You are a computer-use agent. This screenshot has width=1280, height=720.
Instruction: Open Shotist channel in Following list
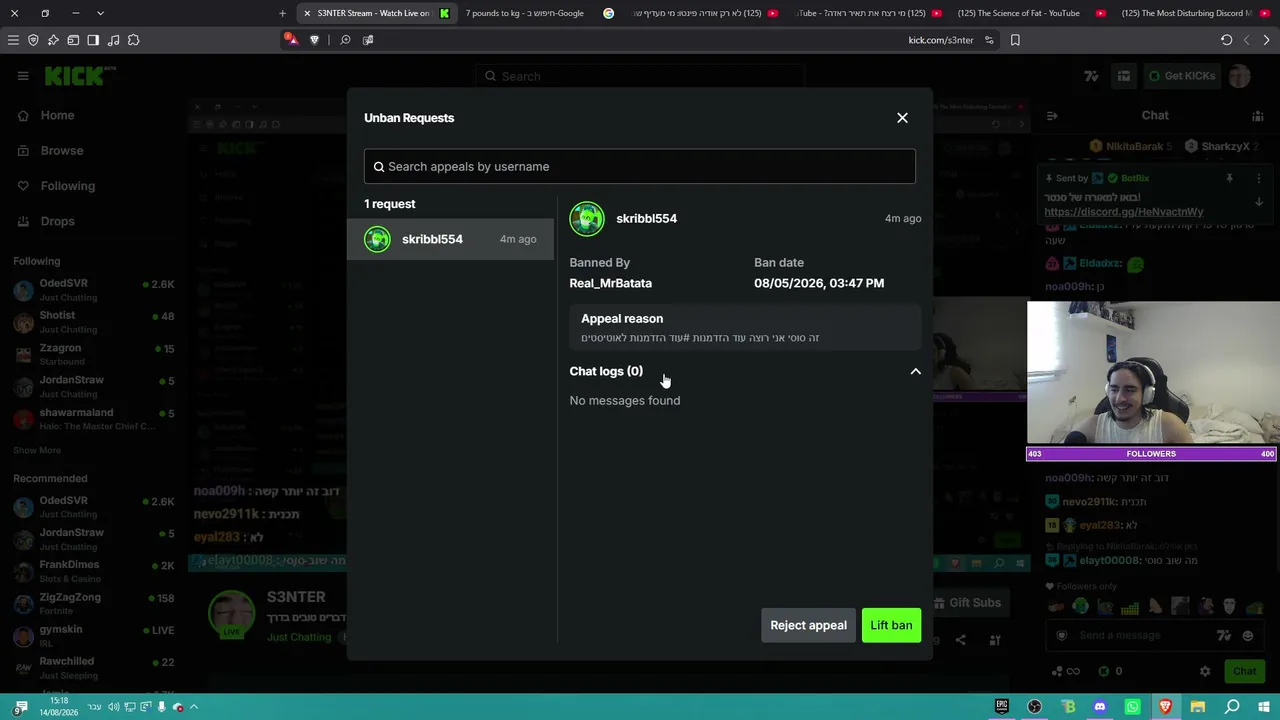(94, 322)
